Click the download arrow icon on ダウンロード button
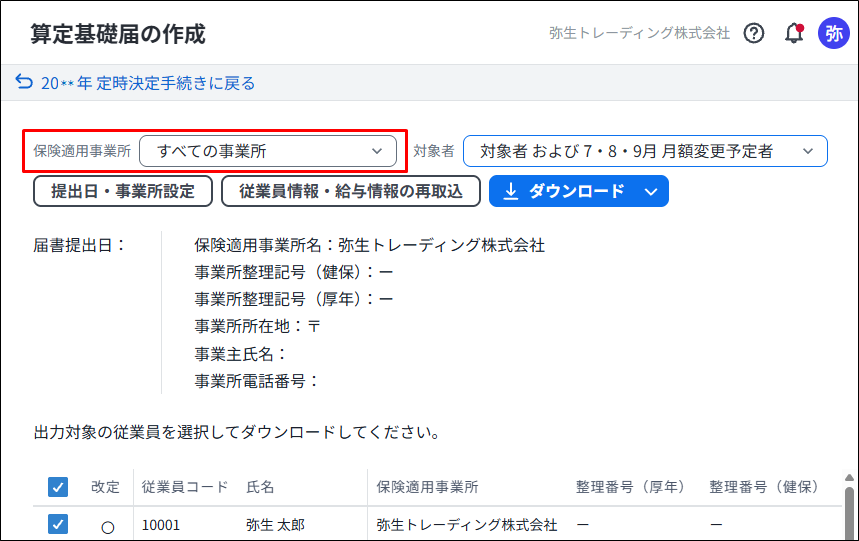The height and width of the screenshot is (541, 859). point(511,191)
